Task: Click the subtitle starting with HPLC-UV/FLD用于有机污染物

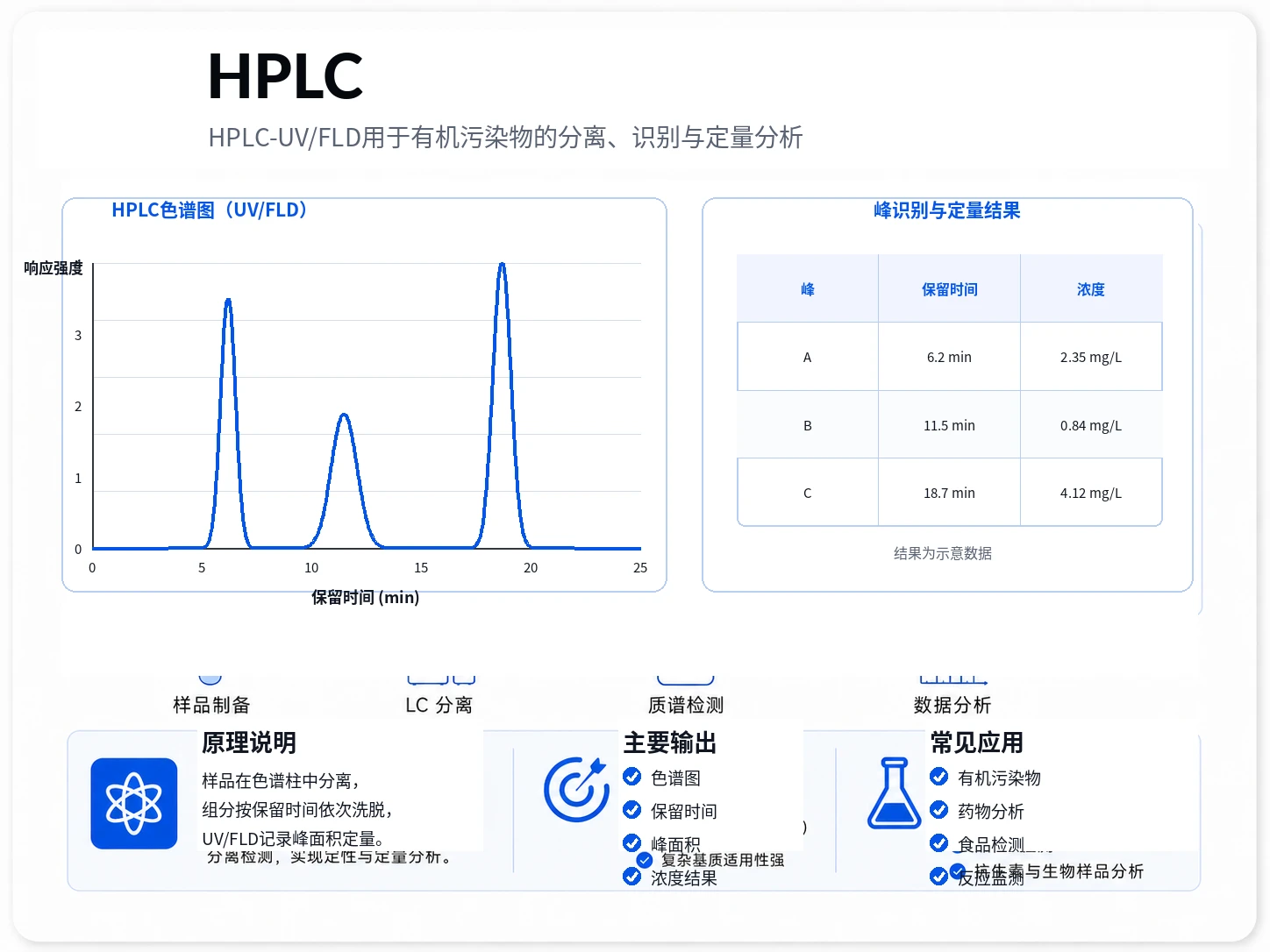Action: [x=505, y=138]
